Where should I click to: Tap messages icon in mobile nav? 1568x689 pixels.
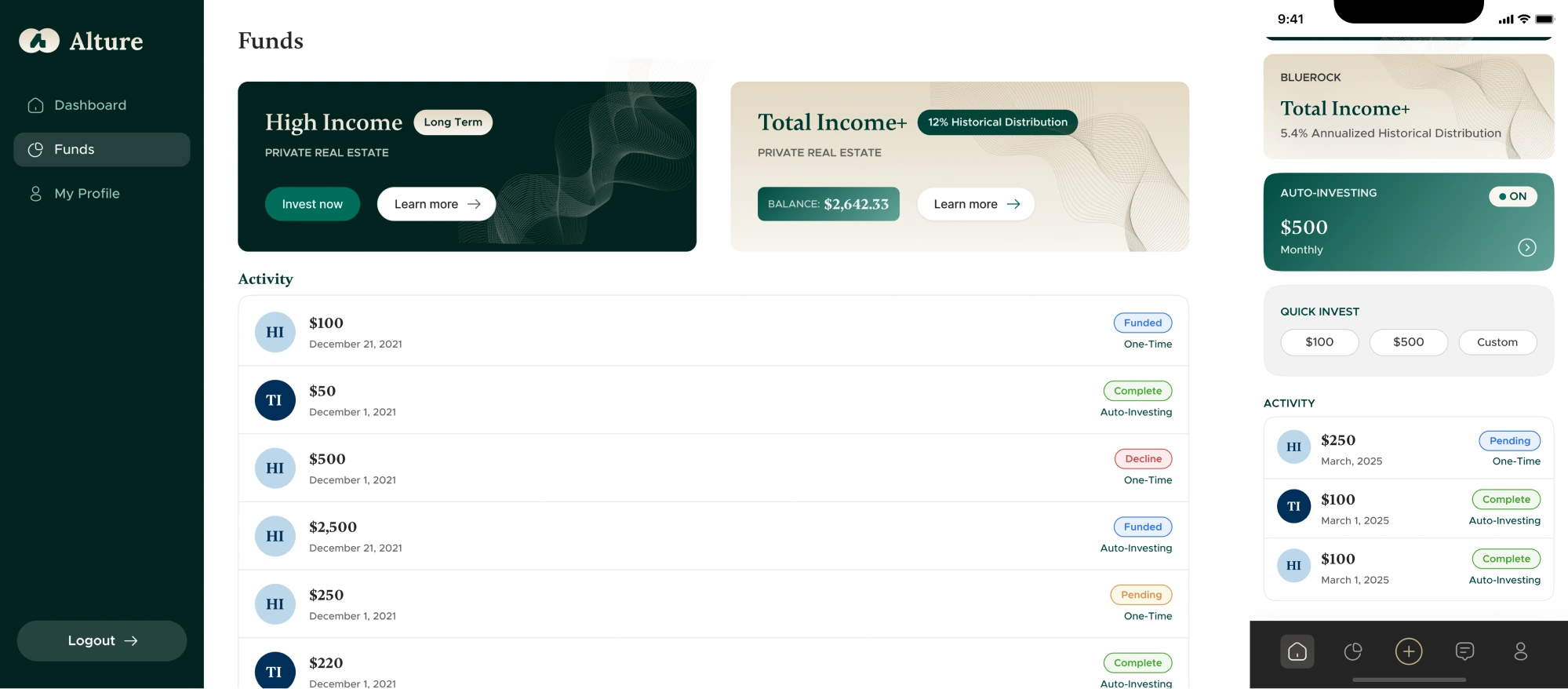(x=1464, y=651)
